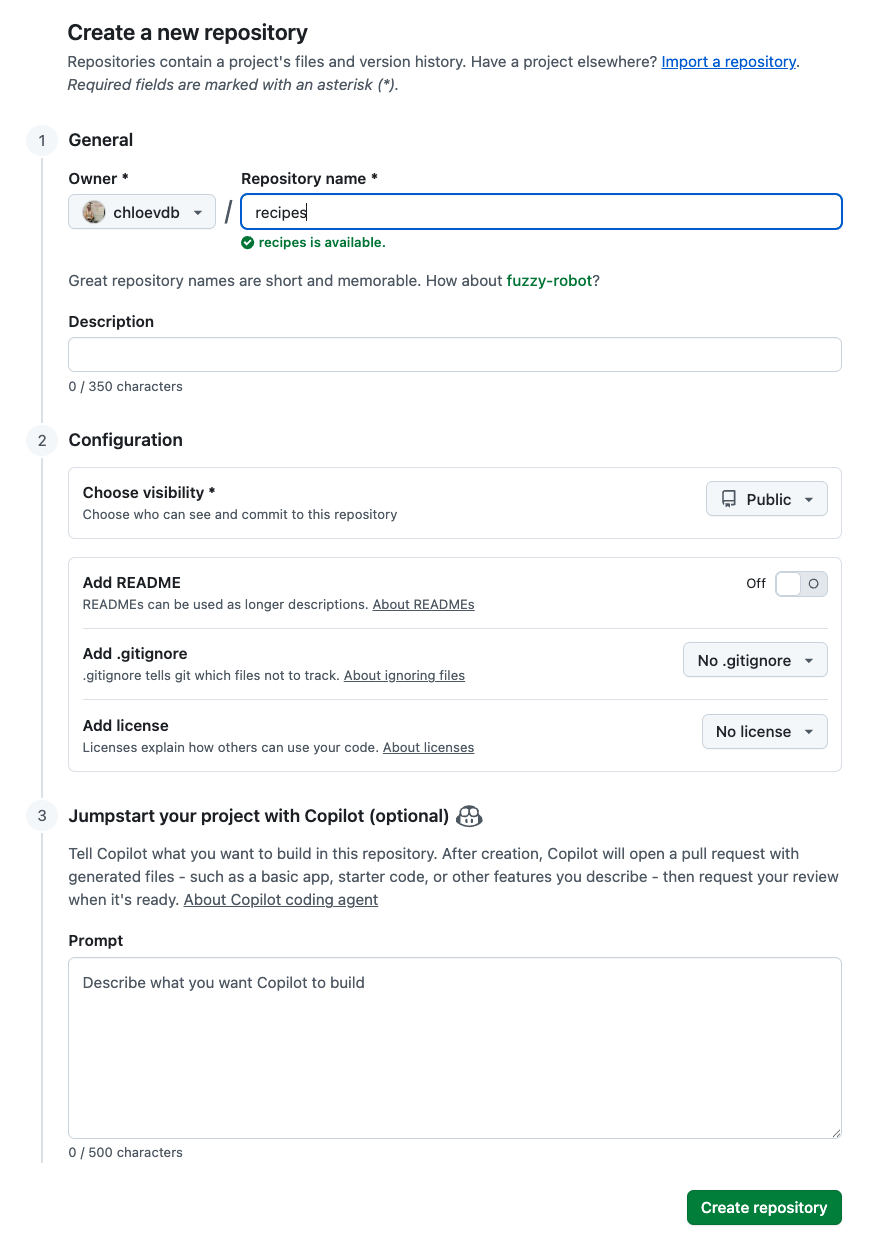
Task: Click the step 3 Jumpstart number marker
Action: 42,816
